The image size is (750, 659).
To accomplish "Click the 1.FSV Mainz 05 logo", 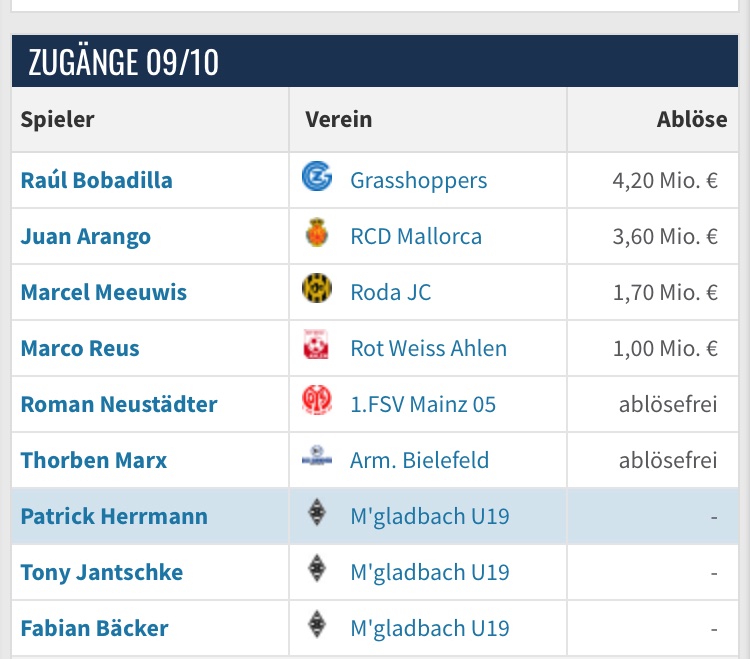I will tap(316, 404).
